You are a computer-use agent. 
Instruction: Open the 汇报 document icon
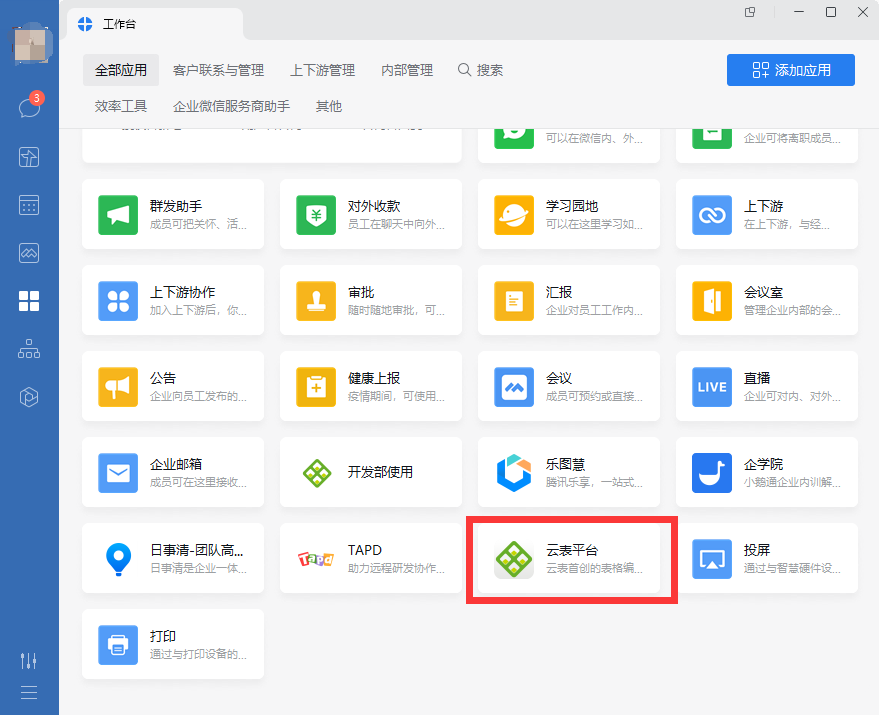coord(513,301)
